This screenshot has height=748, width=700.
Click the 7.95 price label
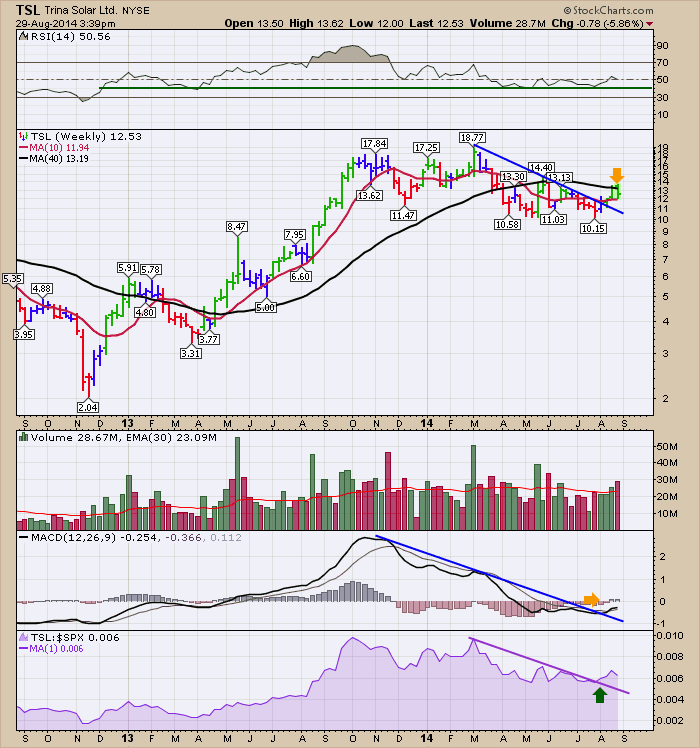294,235
